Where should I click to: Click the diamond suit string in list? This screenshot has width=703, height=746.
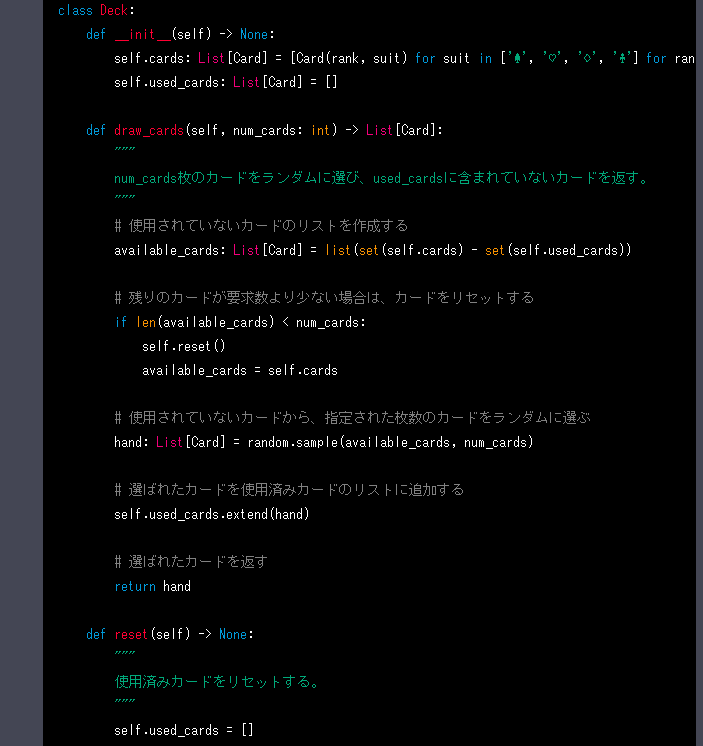(x=587, y=58)
